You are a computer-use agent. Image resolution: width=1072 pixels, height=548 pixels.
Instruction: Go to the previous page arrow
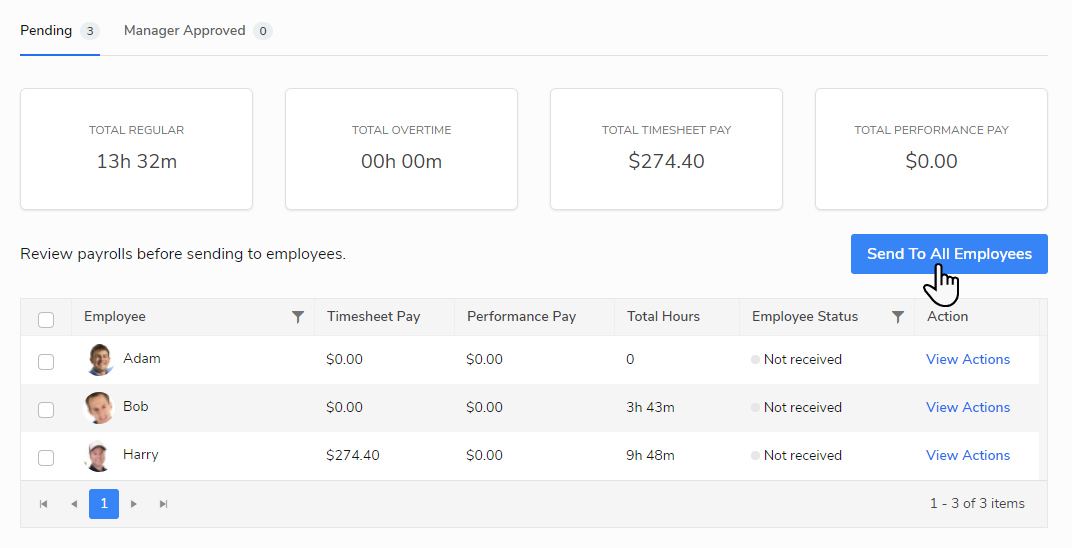pyautogui.click(x=73, y=504)
